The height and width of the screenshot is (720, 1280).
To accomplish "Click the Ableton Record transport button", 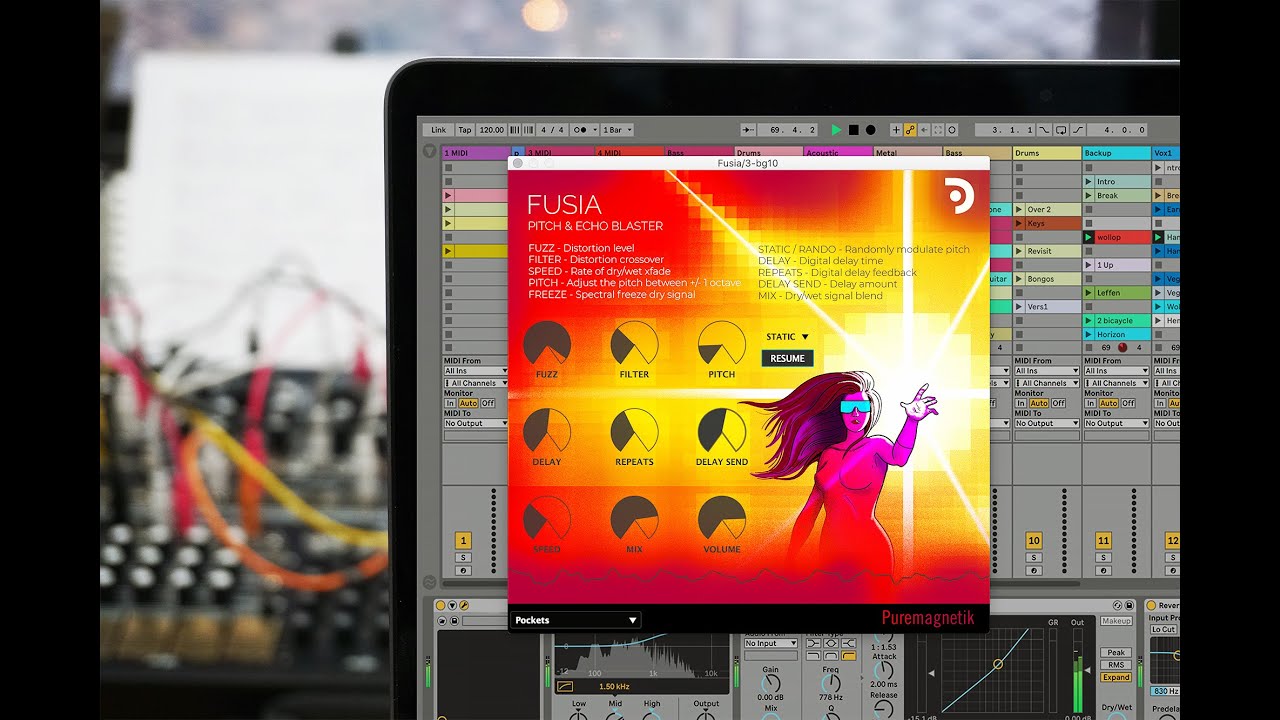I will coord(871,130).
